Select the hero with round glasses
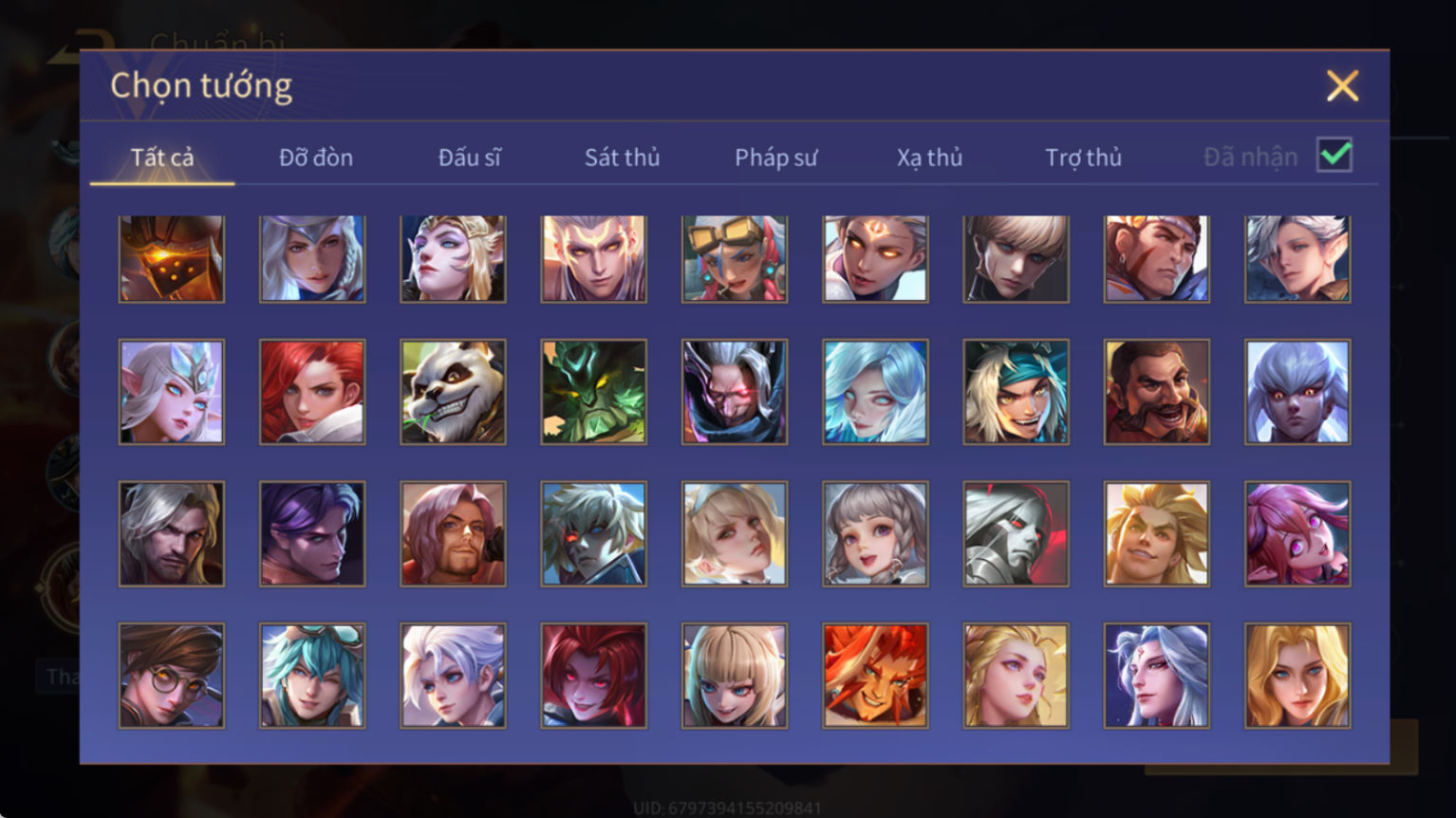Viewport: 1456px width, 818px height. tap(172, 676)
